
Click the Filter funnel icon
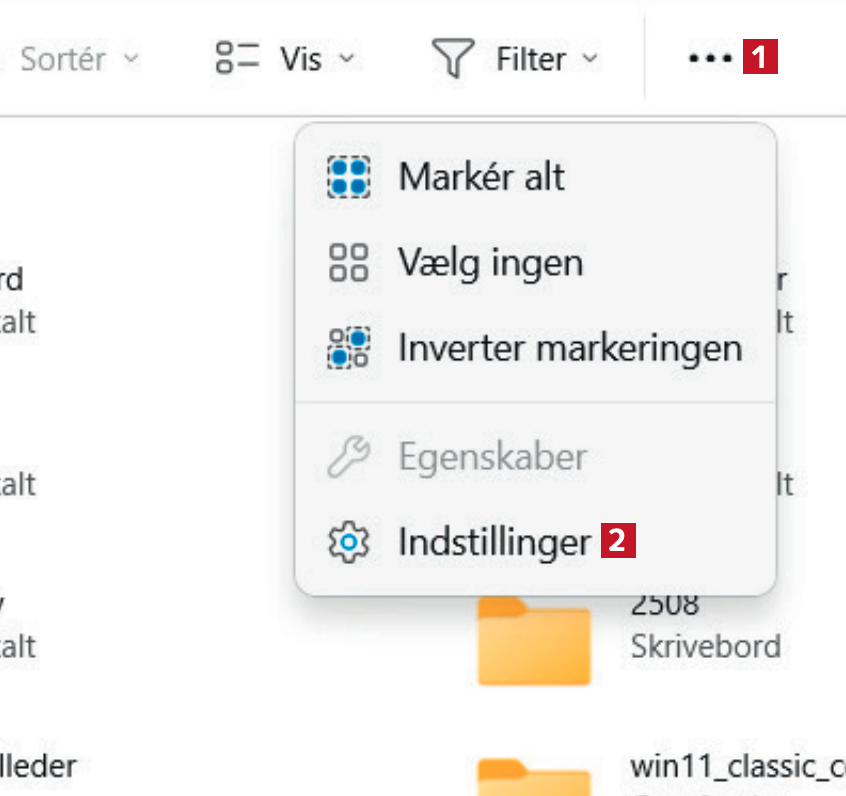tap(453, 59)
